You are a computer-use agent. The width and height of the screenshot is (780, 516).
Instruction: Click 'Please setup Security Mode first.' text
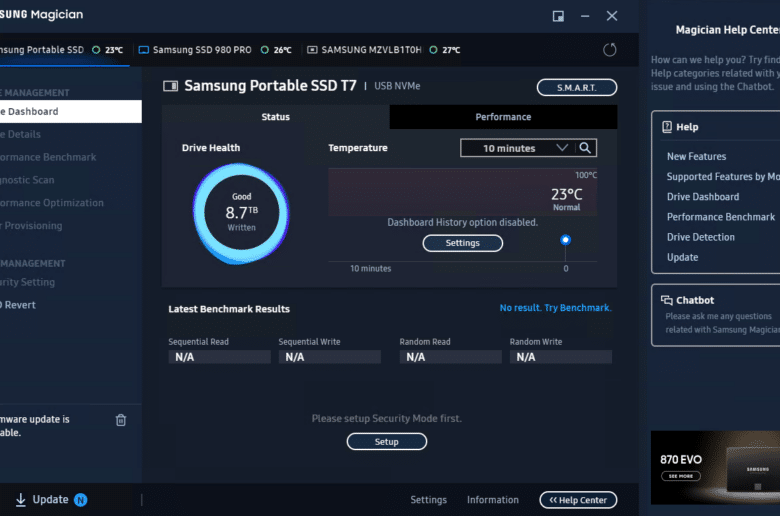tap(387, 418)
